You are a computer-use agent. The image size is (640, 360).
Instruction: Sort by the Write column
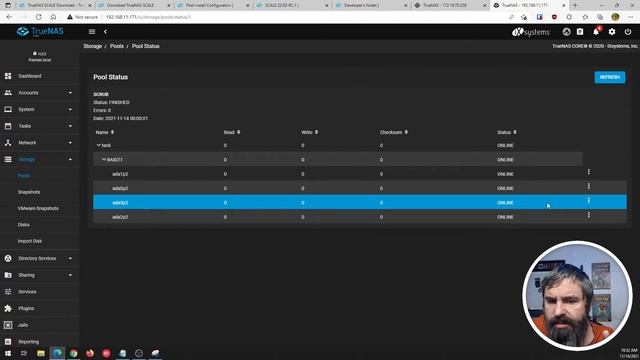pyautogui.click(x=309, y=132)
